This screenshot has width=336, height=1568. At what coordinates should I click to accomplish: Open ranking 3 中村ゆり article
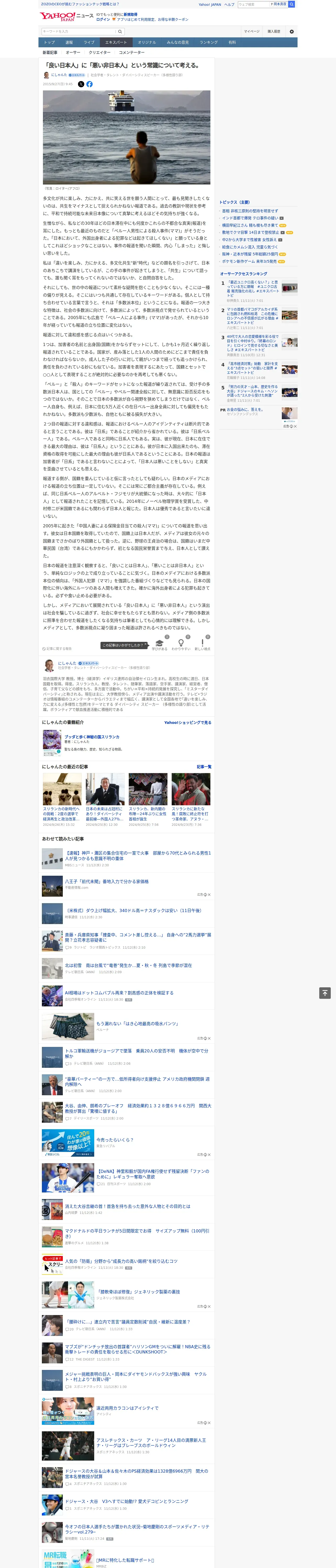(253, 343)
